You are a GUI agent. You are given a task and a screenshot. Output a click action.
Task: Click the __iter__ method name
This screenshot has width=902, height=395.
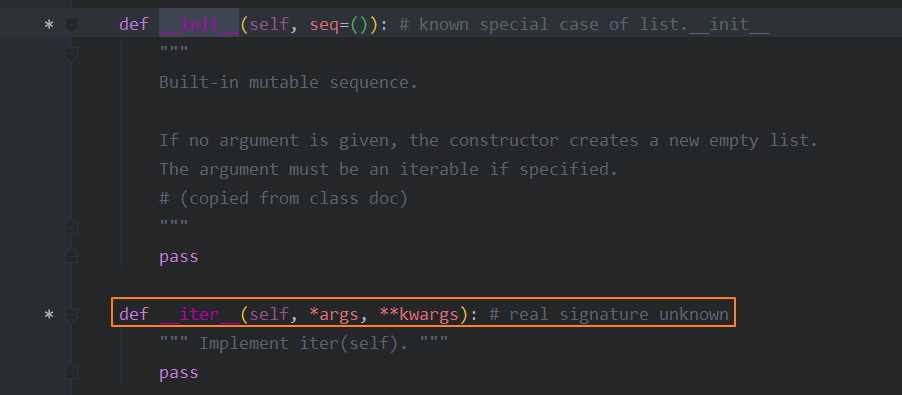[x=199, y=315]
